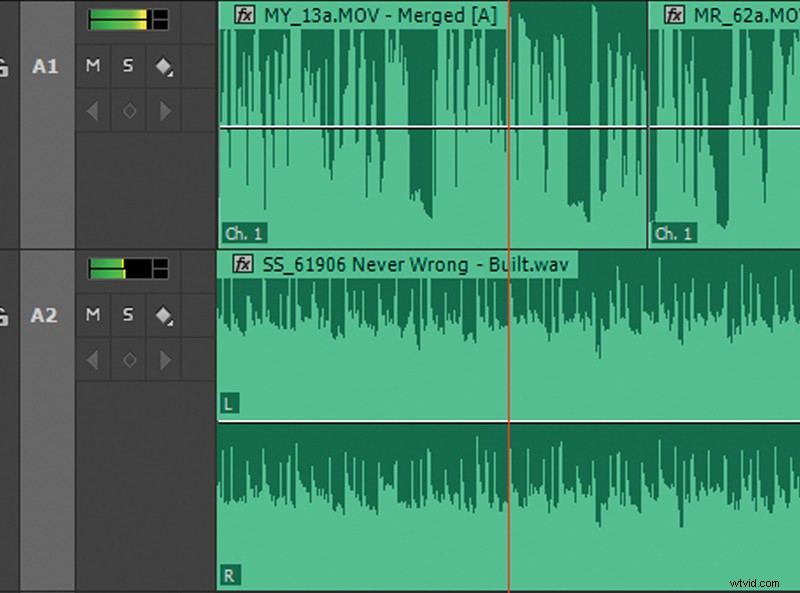Image resolution: width=800 pixels, height=593 pixels.
Task: Mute track A2
Action: [91, 315]
